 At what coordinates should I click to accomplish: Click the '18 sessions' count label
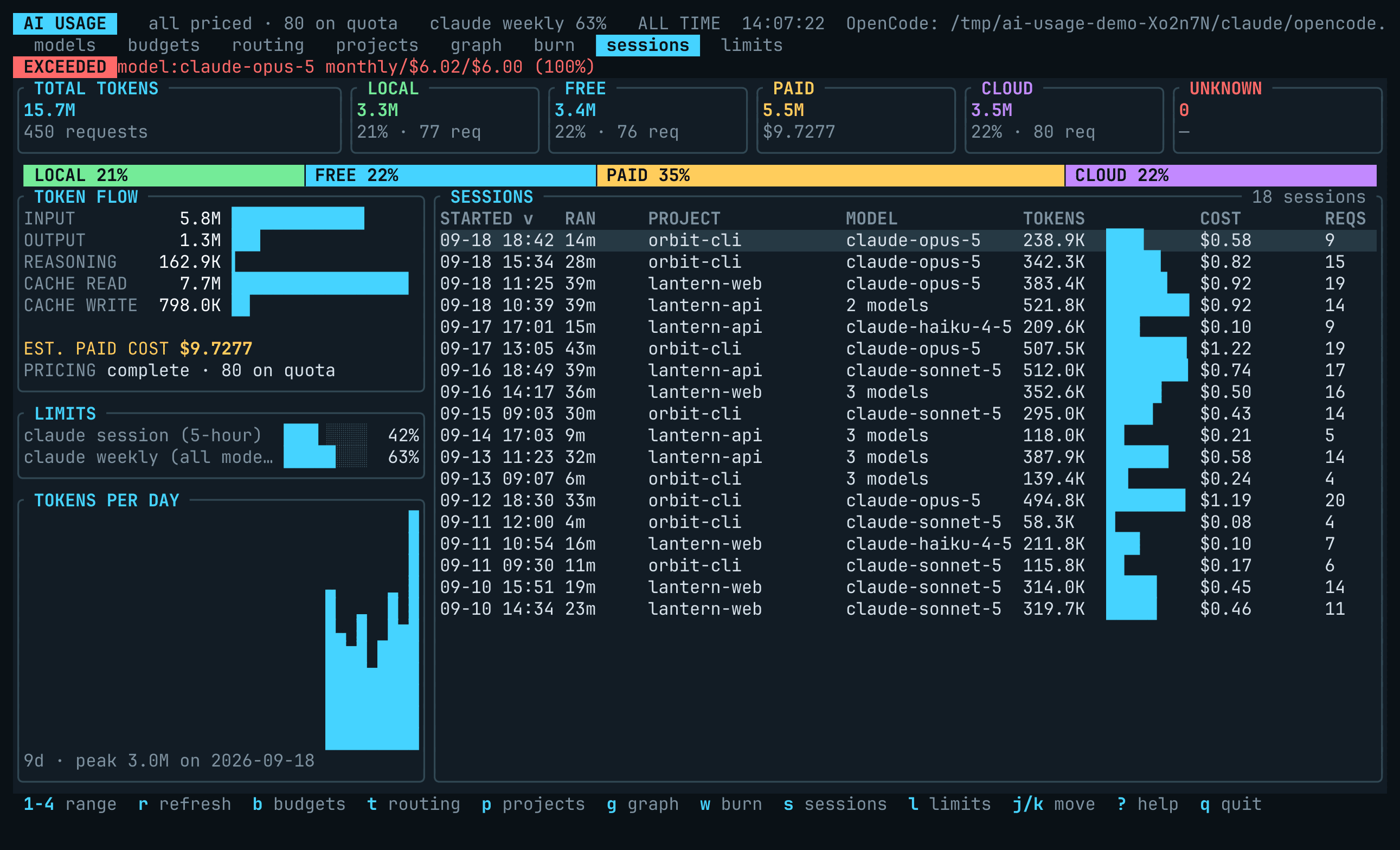coord(1308,197)
